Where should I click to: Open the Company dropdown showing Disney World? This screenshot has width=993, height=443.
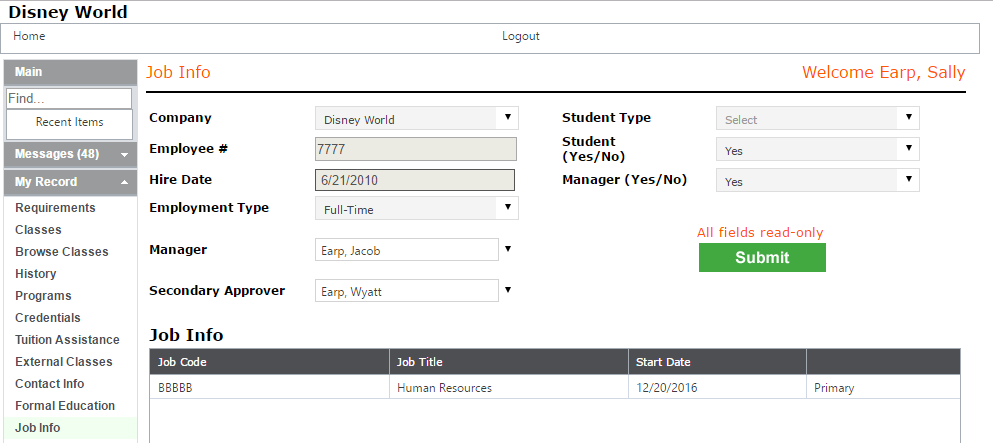click(417, 118)
